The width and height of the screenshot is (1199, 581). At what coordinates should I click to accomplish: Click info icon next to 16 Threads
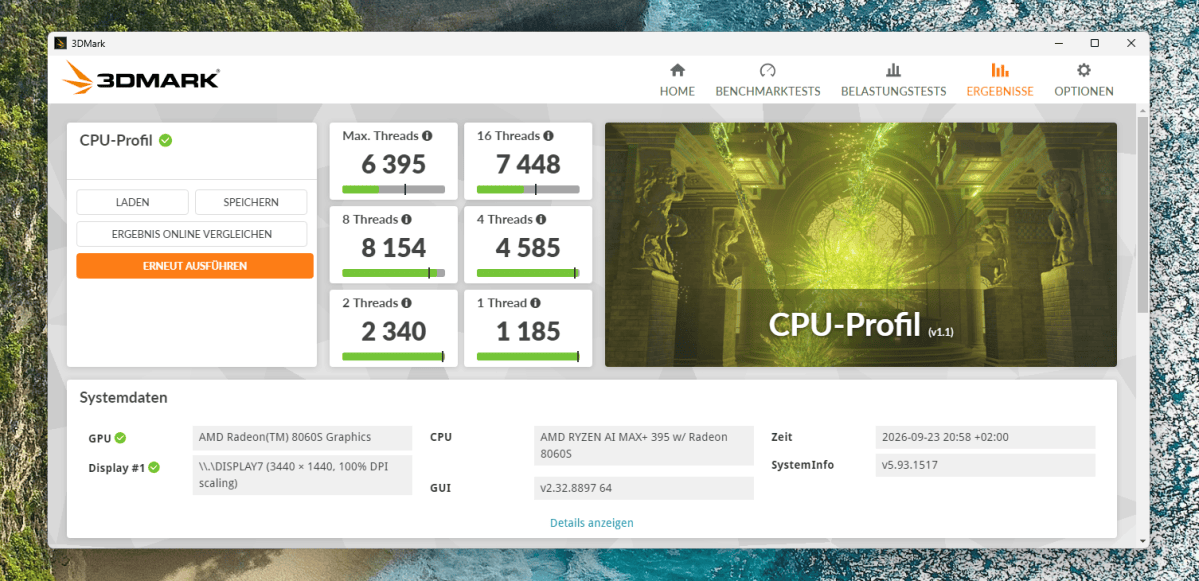click(x=548, y=136)
